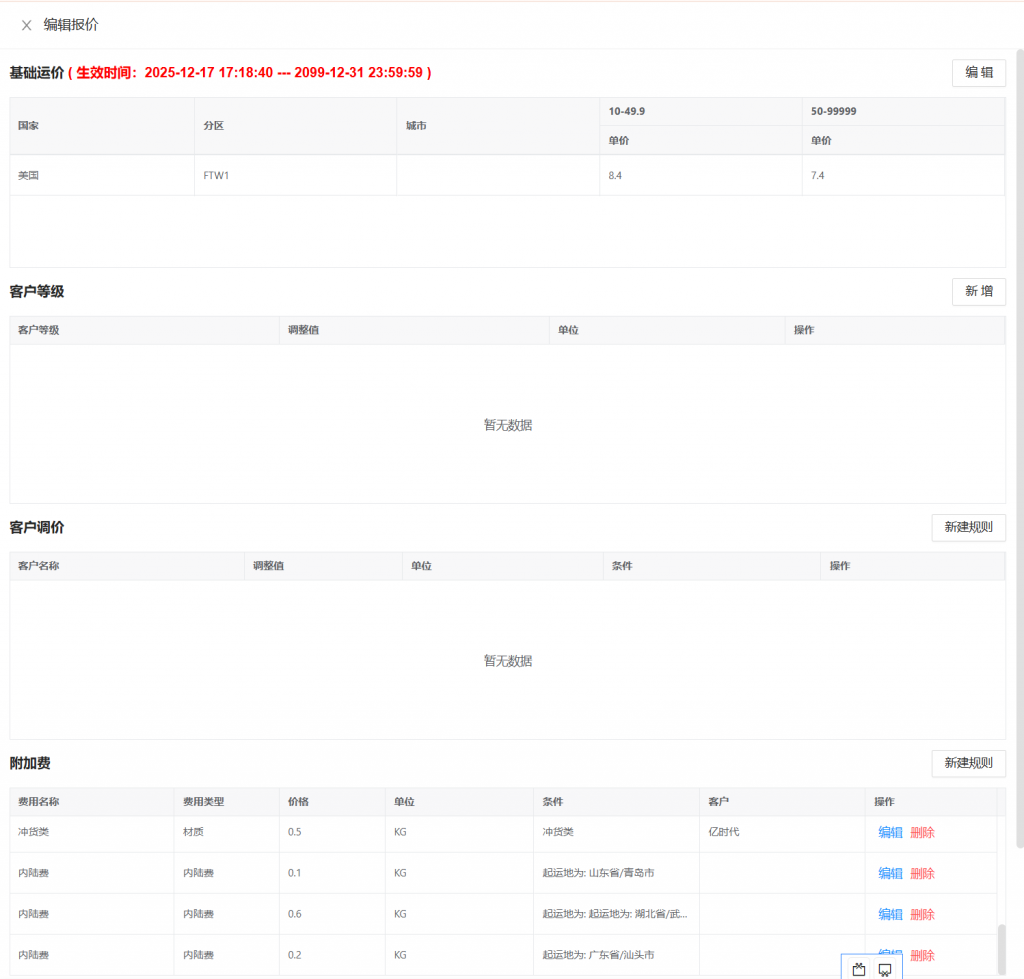Screen dimensions: 1024x979
Task: Click 编辑 button for 基础运价 section
Action: click(978, 73)
